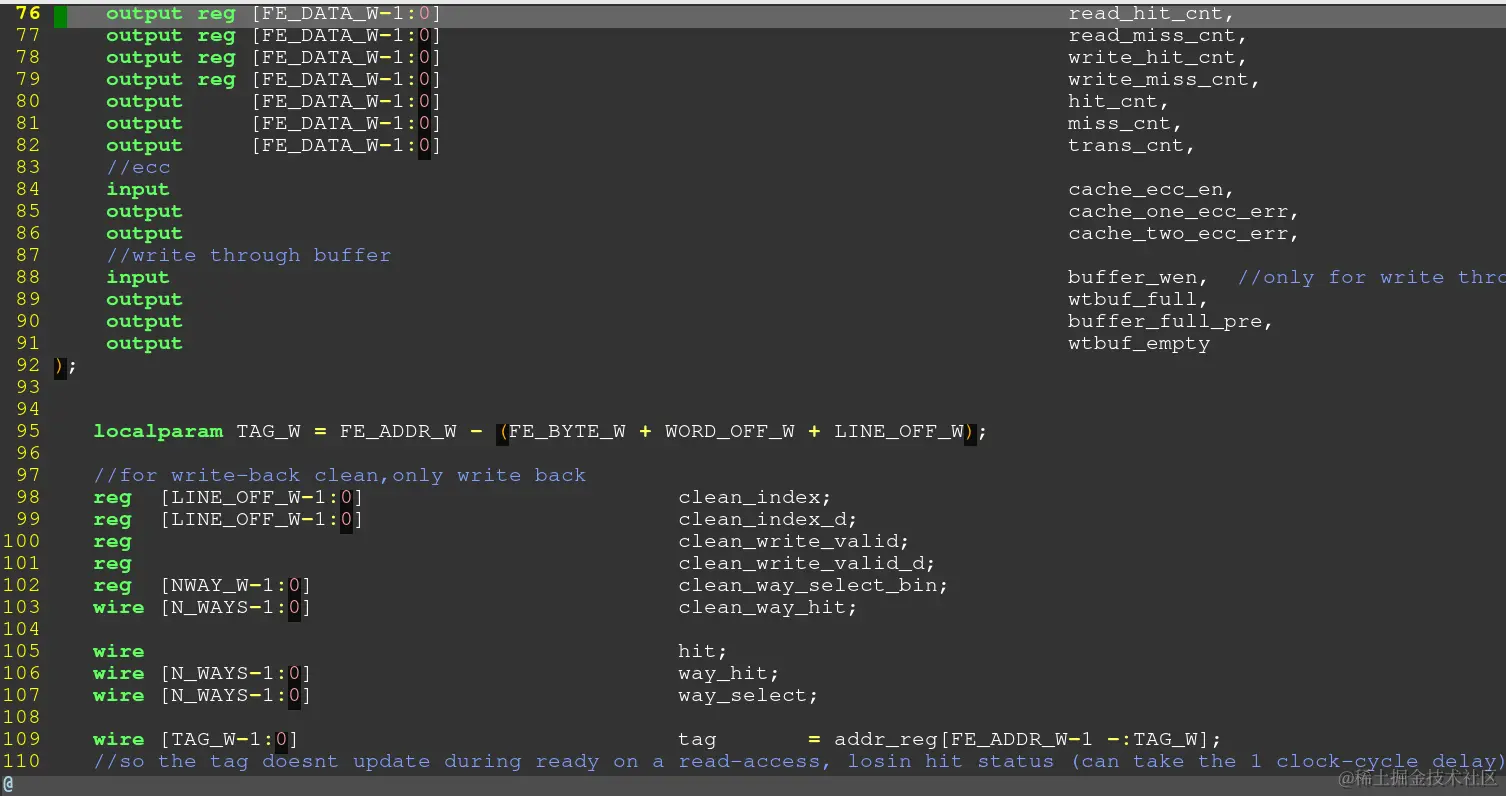Click clean_write_valid_d register name
Viewport: 1506px width, 796px height.
click(x=802, y=564)
